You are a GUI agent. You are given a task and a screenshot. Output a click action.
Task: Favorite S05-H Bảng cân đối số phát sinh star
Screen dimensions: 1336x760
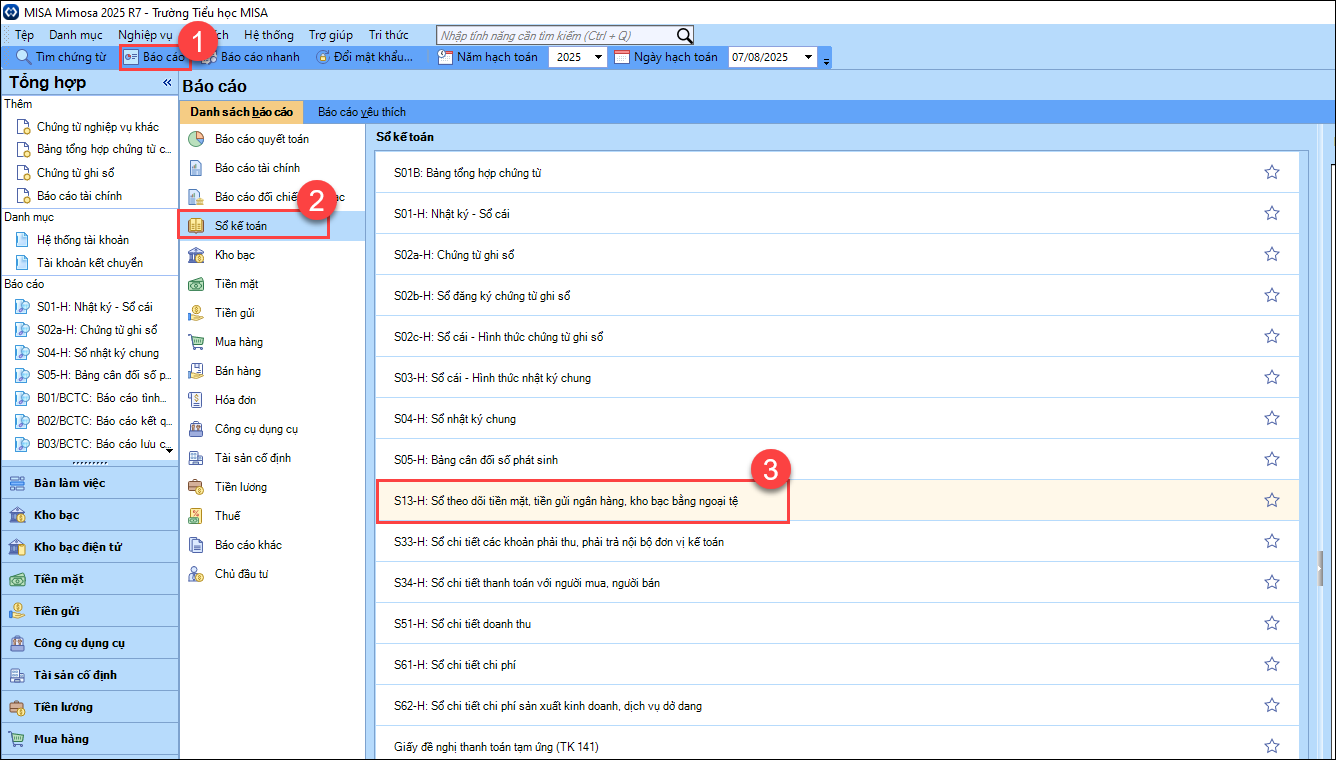(x=1272, y=459)
